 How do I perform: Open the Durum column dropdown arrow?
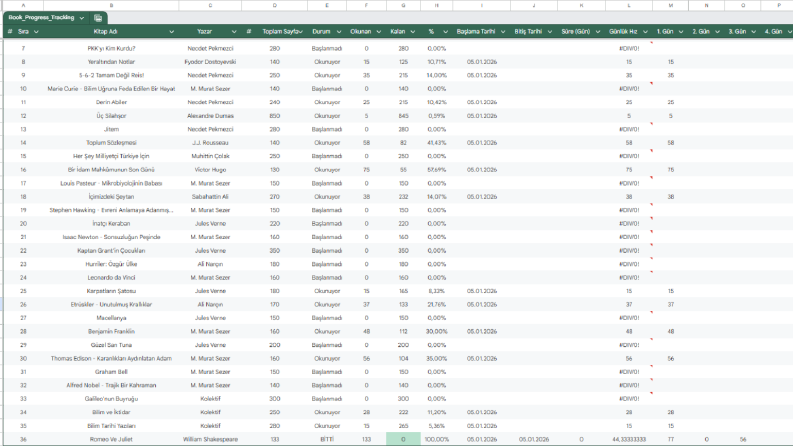click(339, 31)
